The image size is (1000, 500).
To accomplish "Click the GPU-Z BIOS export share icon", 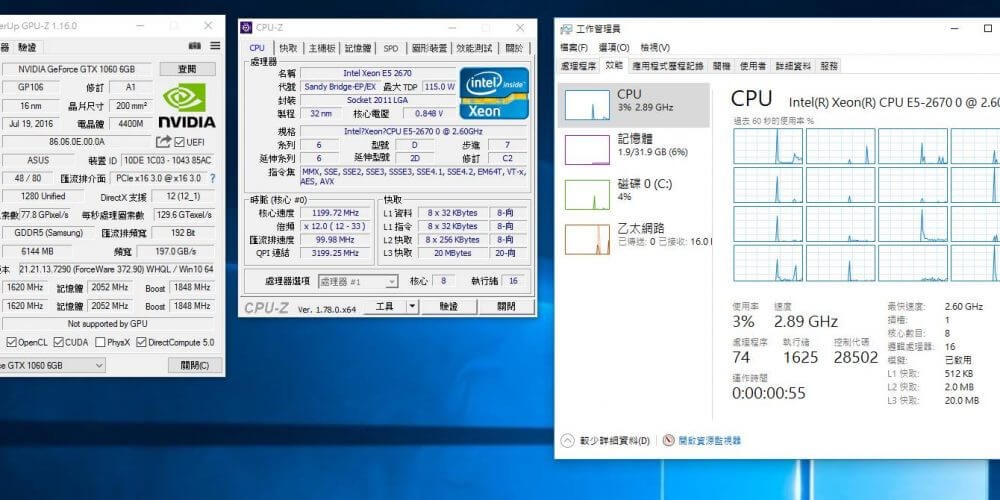I will (x=163, y=142).
